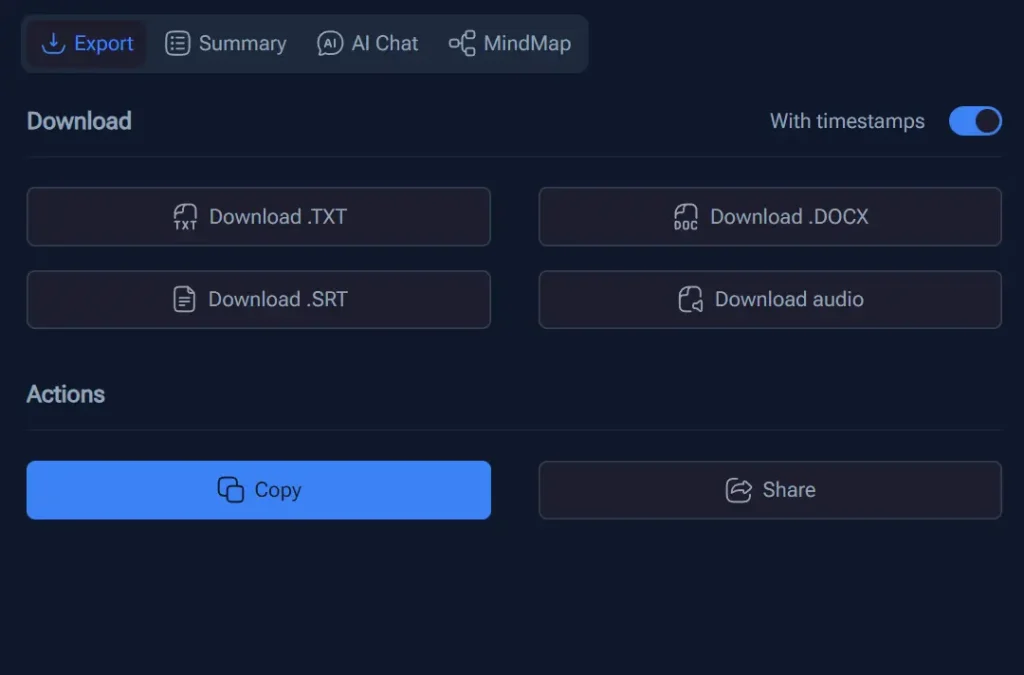Click the SRT document icon
The height and width of the screenshot is (675, 1024).
coord(185,299)
